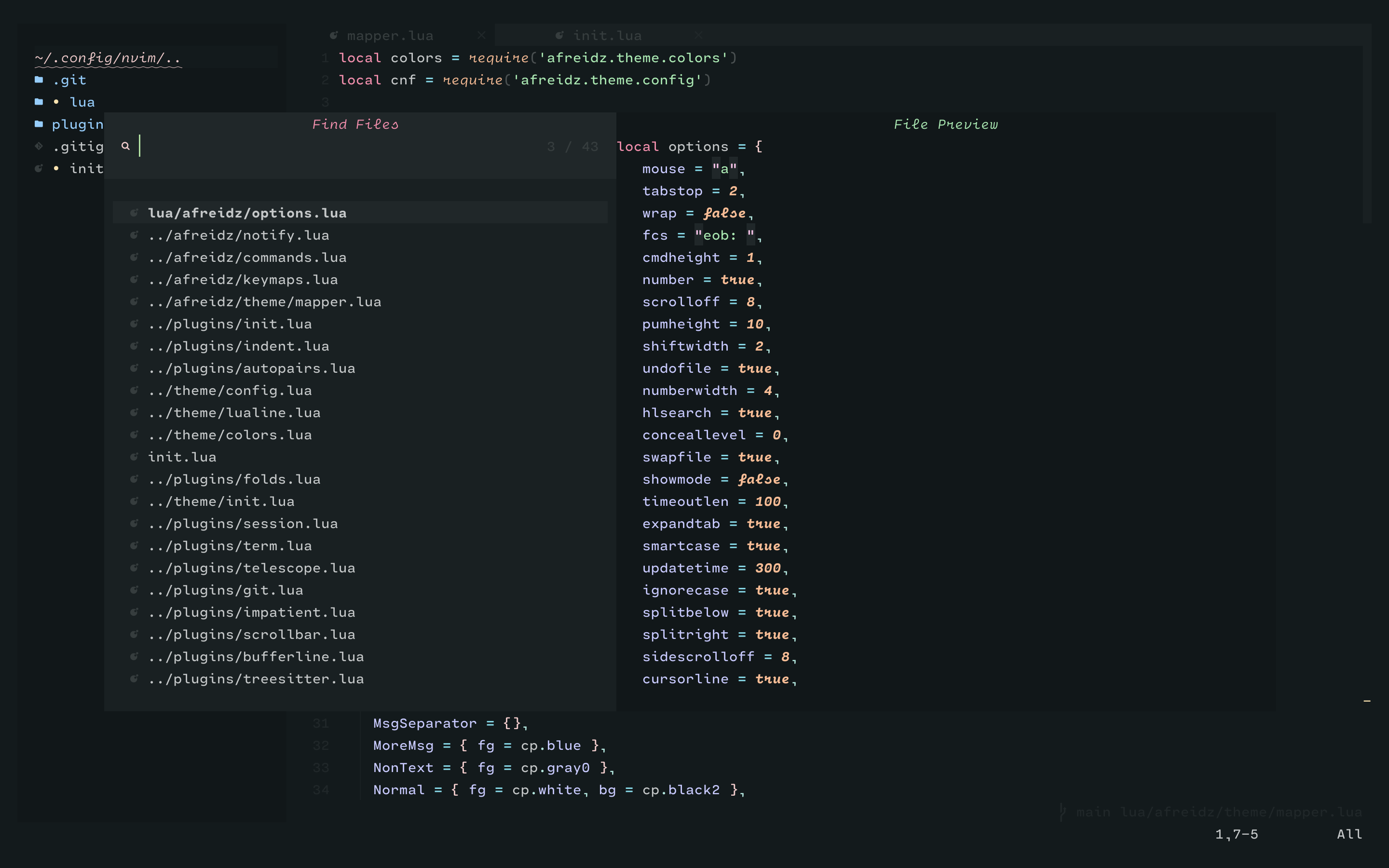Select lua/afreidz/options.lua result
Image resolution: width=1389 pixels, height=868 pixels.
[x=360, y=212]
